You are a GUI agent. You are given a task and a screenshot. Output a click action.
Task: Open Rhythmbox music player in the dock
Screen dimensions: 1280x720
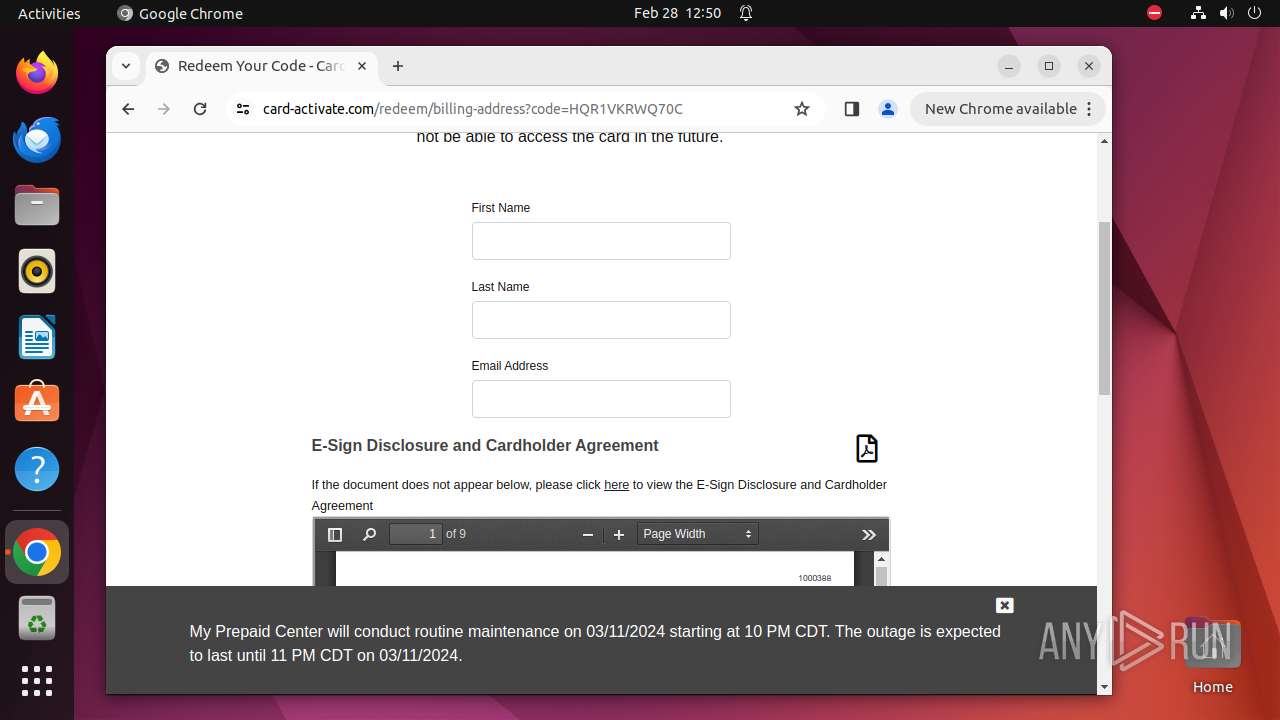pyautogui.click(x=37, y=271)
